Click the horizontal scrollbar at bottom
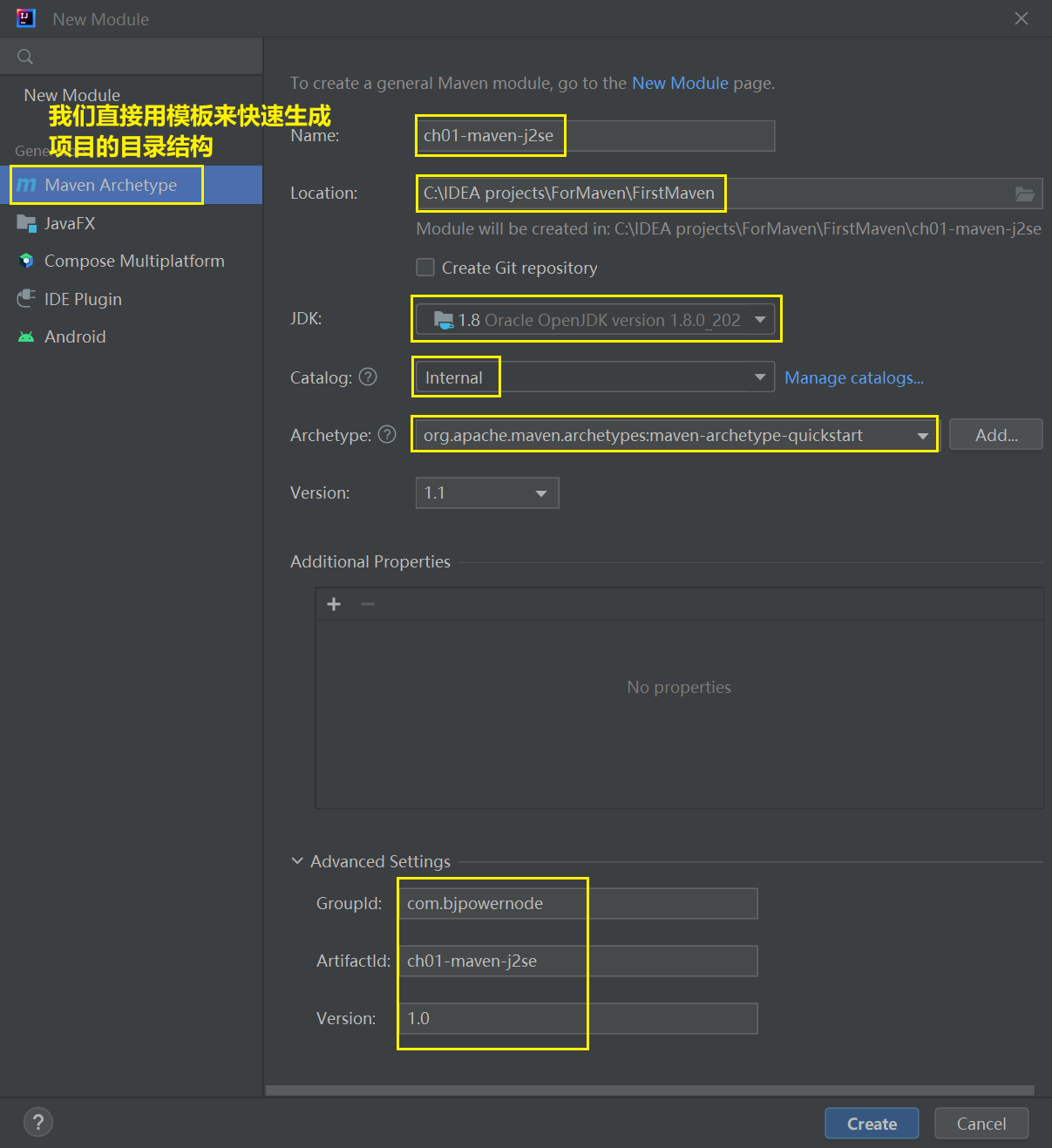This screenshot has width=1052, height=1148. coord(649,1090)
